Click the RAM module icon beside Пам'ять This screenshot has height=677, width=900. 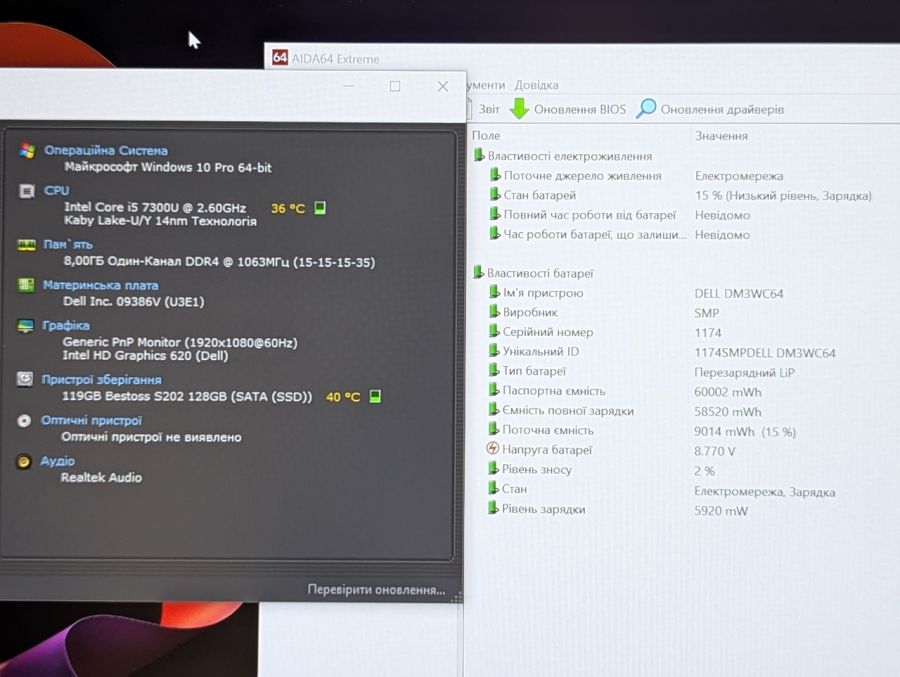26,245
